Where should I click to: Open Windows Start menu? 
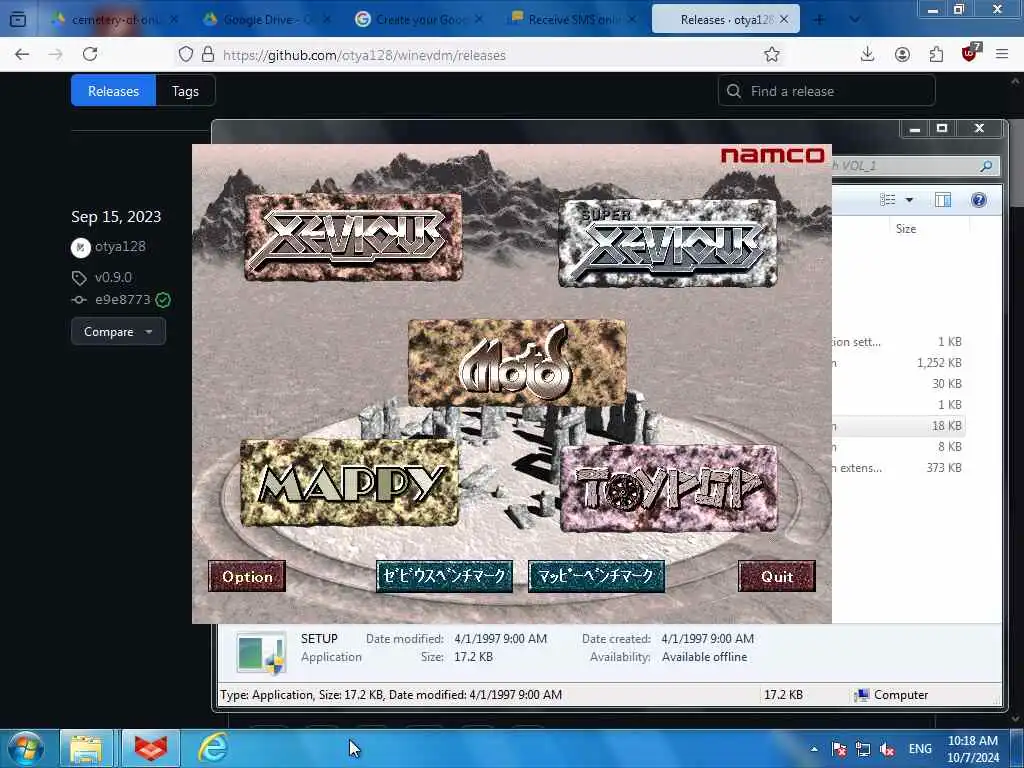26,748
